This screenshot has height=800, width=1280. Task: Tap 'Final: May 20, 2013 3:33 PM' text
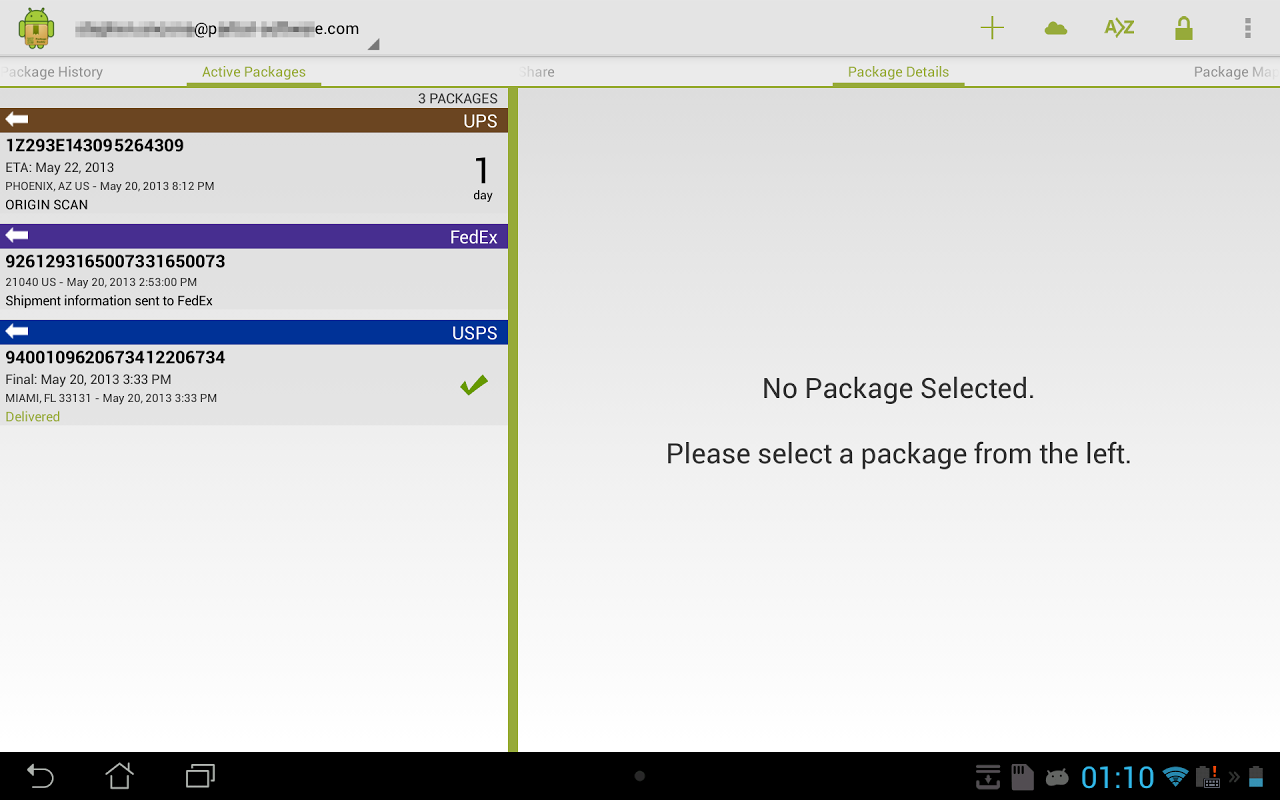point(88,379)
